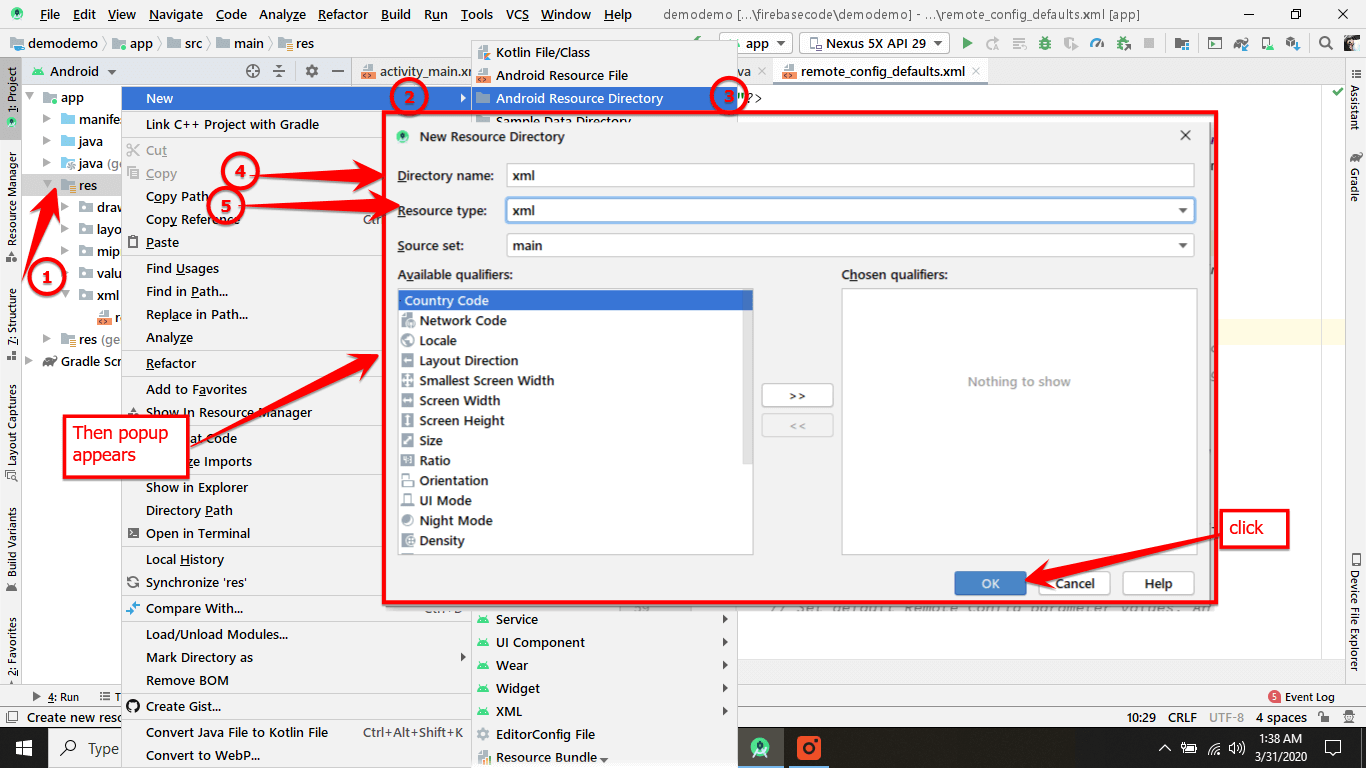Image resolution: width=1366 pixels, height=768 pixels.
Task: Run the app with the green play icon
Action: (x=966, y=43)
